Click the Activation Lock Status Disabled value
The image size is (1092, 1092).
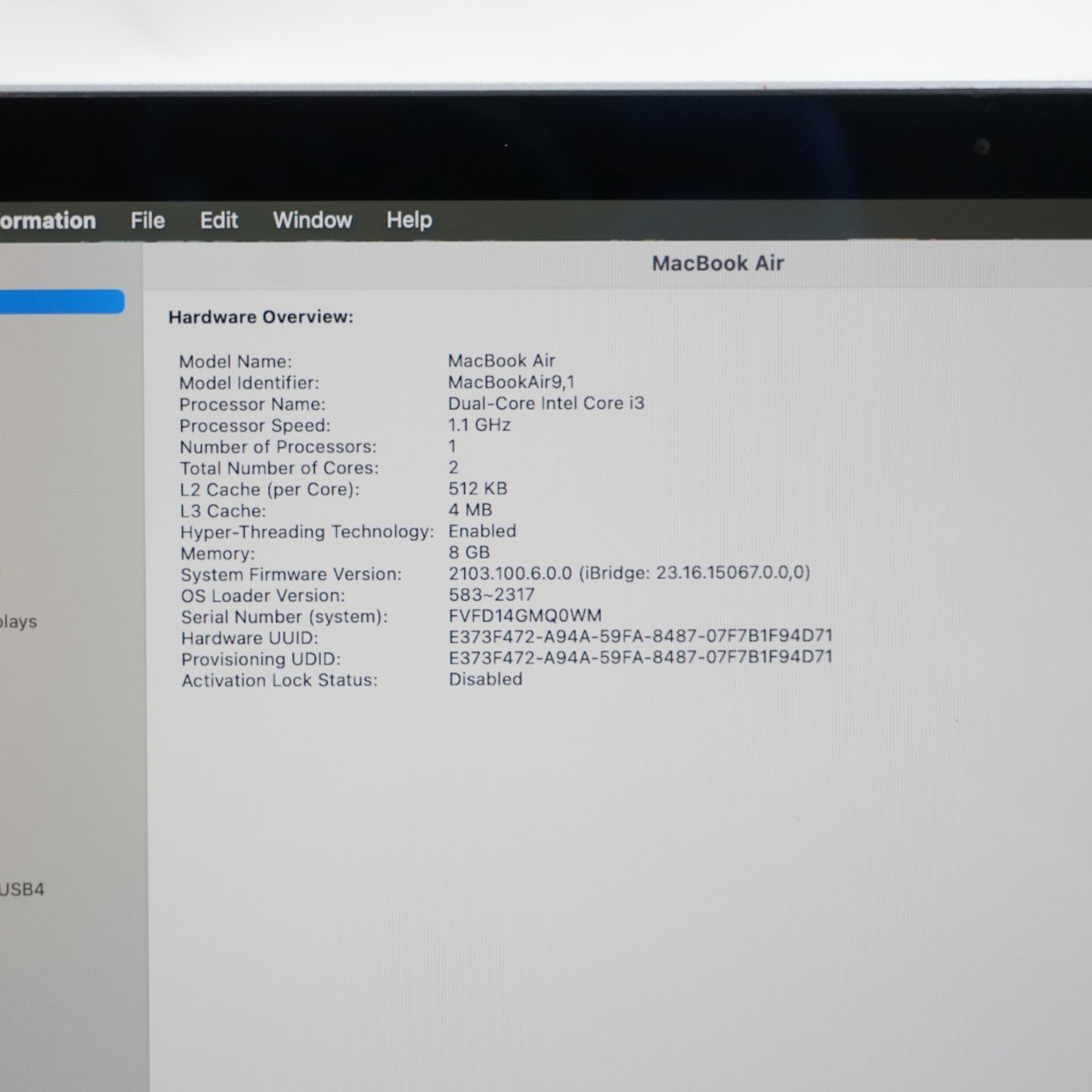(x=486, y=679)
